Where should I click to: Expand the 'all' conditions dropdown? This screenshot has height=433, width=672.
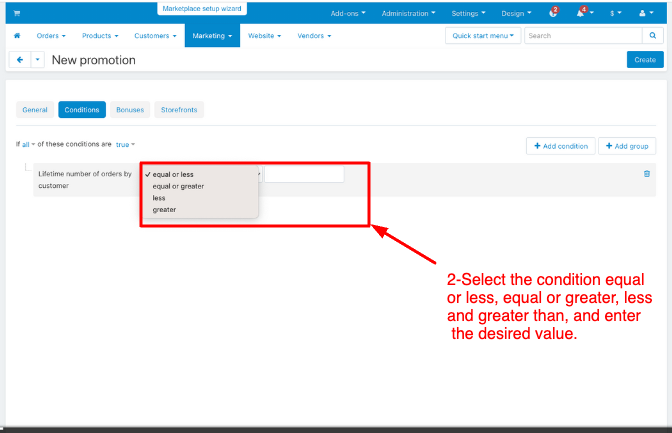28,144
